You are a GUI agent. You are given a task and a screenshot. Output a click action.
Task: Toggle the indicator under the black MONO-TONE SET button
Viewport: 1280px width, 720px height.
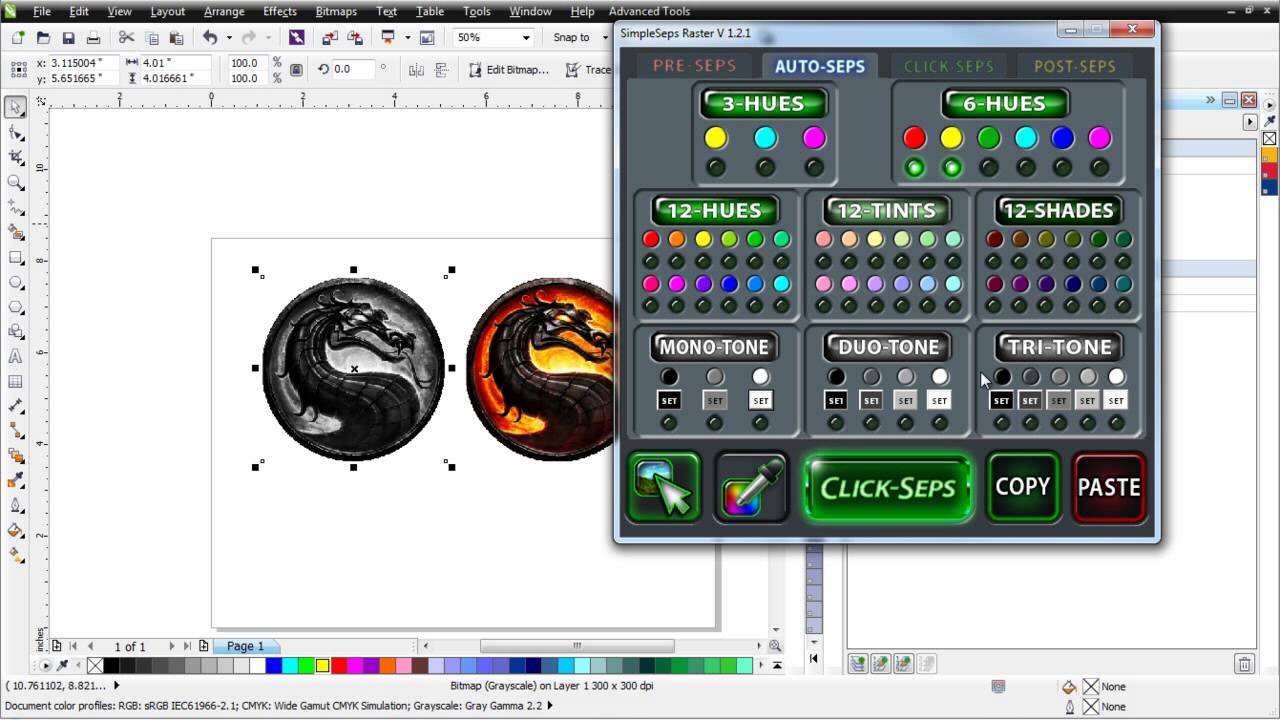(x=669, y=423)
